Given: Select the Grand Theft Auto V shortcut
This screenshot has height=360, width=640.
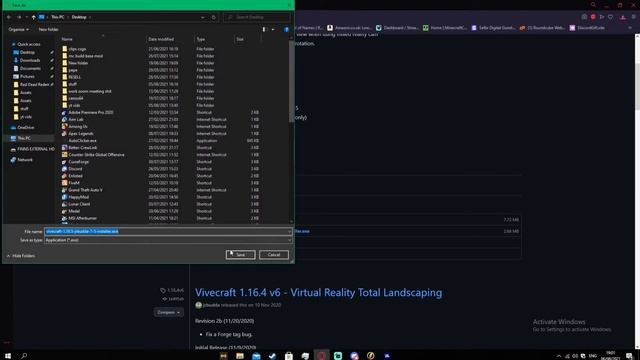Looking at the screenshot, I should click(x=85, y=190).
